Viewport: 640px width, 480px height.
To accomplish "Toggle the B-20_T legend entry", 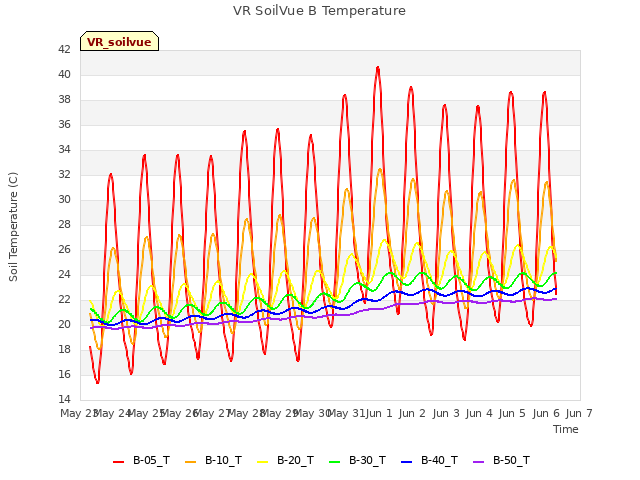I will tap(285, 461).
